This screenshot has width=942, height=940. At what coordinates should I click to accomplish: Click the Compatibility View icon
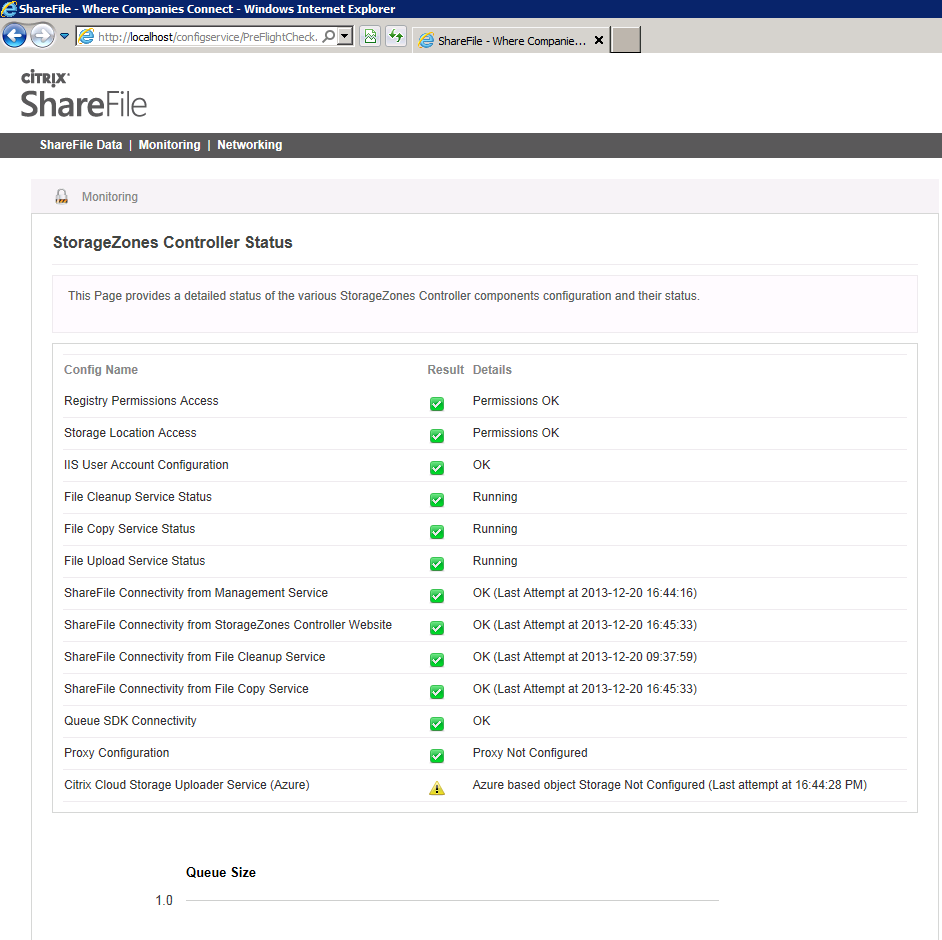pyautogui.click(x=370, y=37)
